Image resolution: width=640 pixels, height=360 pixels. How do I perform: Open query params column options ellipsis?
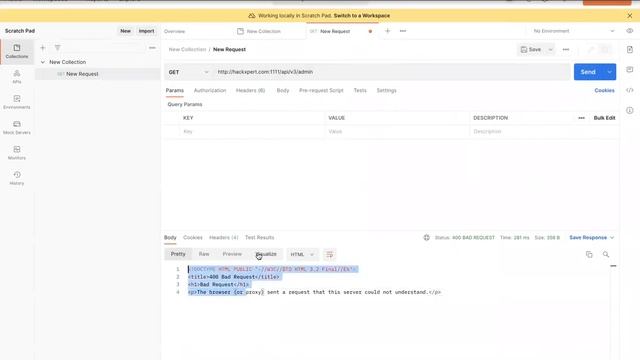(581, 118)
